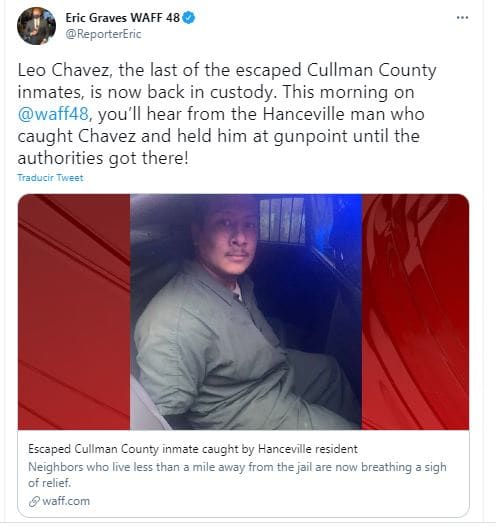Image resolution: width=496 pixels, height=527 pixels.
Task: Click the headline Escaped Cullman County inmate caught
Action: point(193,449)
